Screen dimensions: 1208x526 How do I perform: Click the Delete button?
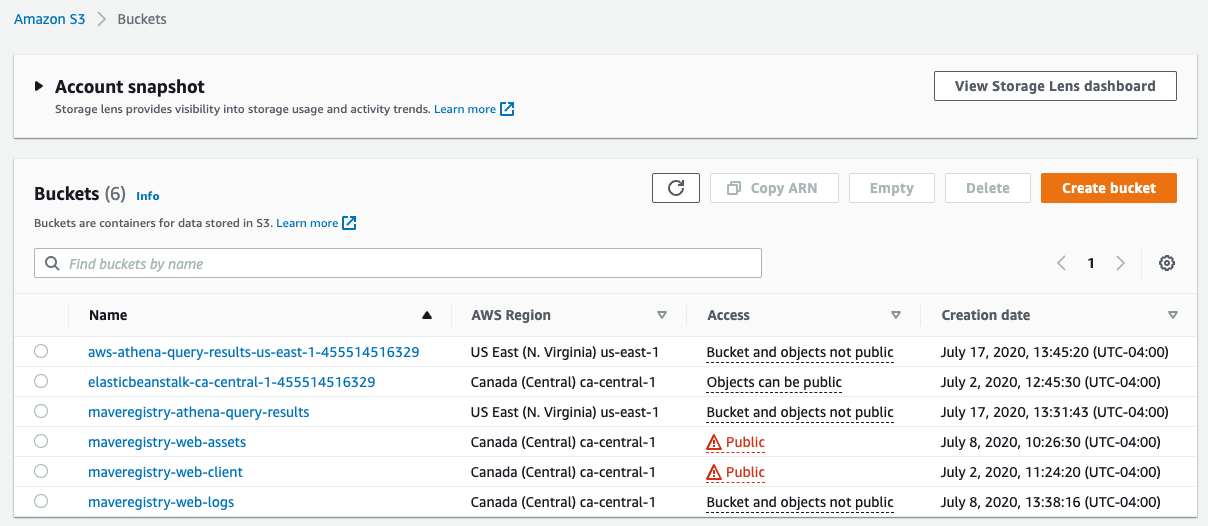pyautogui.click(x=988, y=188)
